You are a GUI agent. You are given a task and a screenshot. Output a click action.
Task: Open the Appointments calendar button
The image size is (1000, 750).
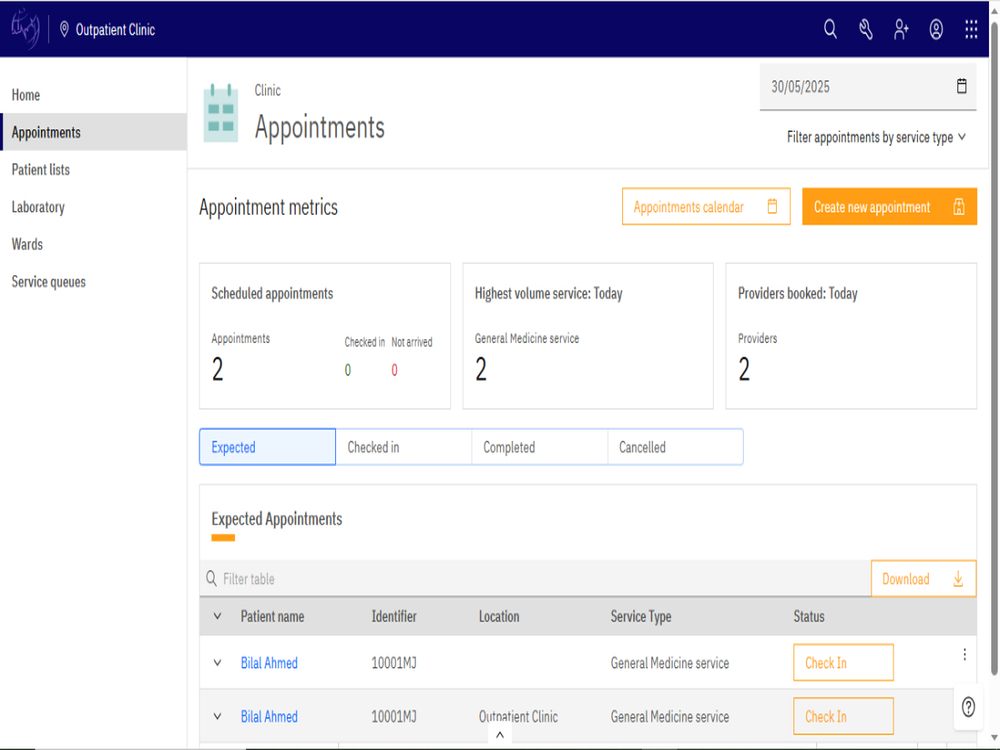pyautogui.click(x=706, y=207)
